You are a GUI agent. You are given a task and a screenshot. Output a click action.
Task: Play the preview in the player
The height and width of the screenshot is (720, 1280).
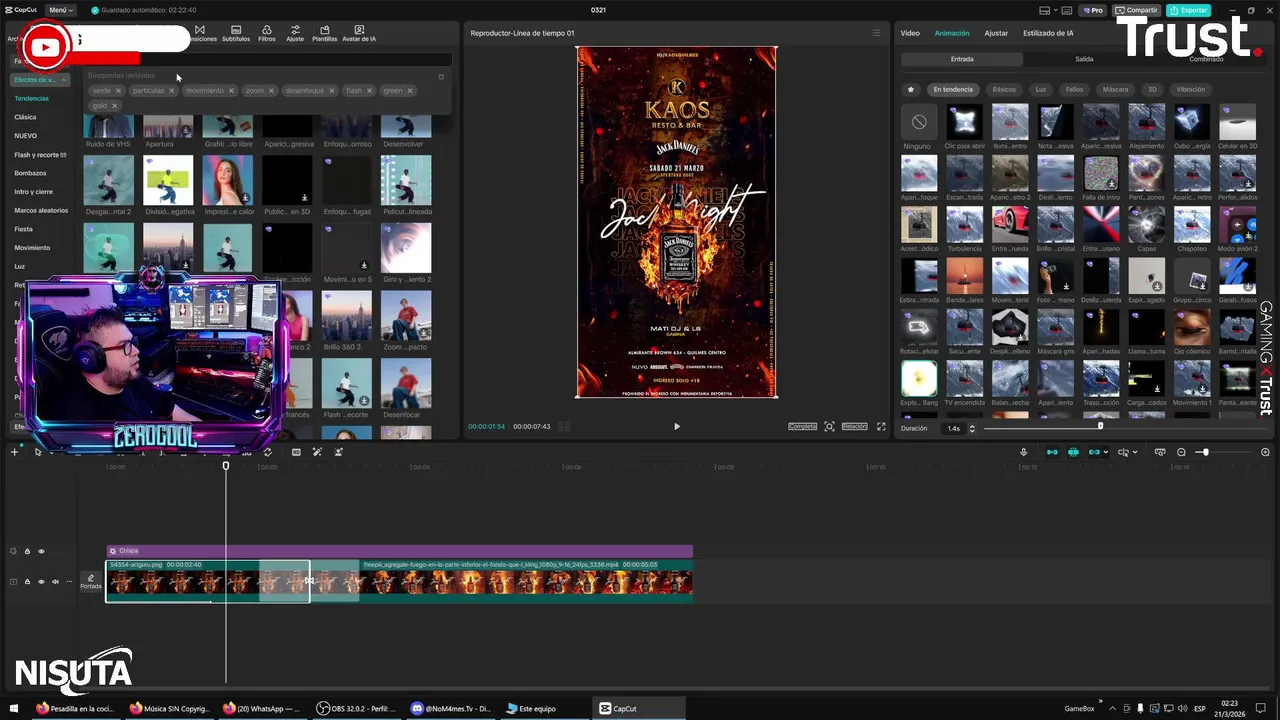[676, 426]
